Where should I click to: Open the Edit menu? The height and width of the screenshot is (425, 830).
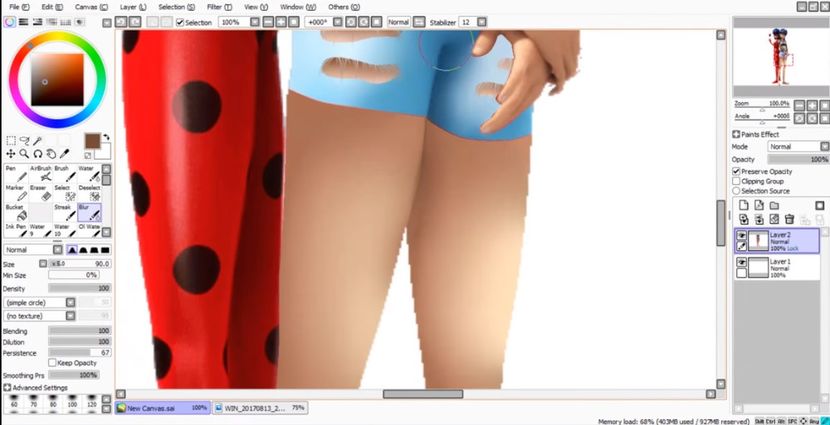(x=52, y=7)
